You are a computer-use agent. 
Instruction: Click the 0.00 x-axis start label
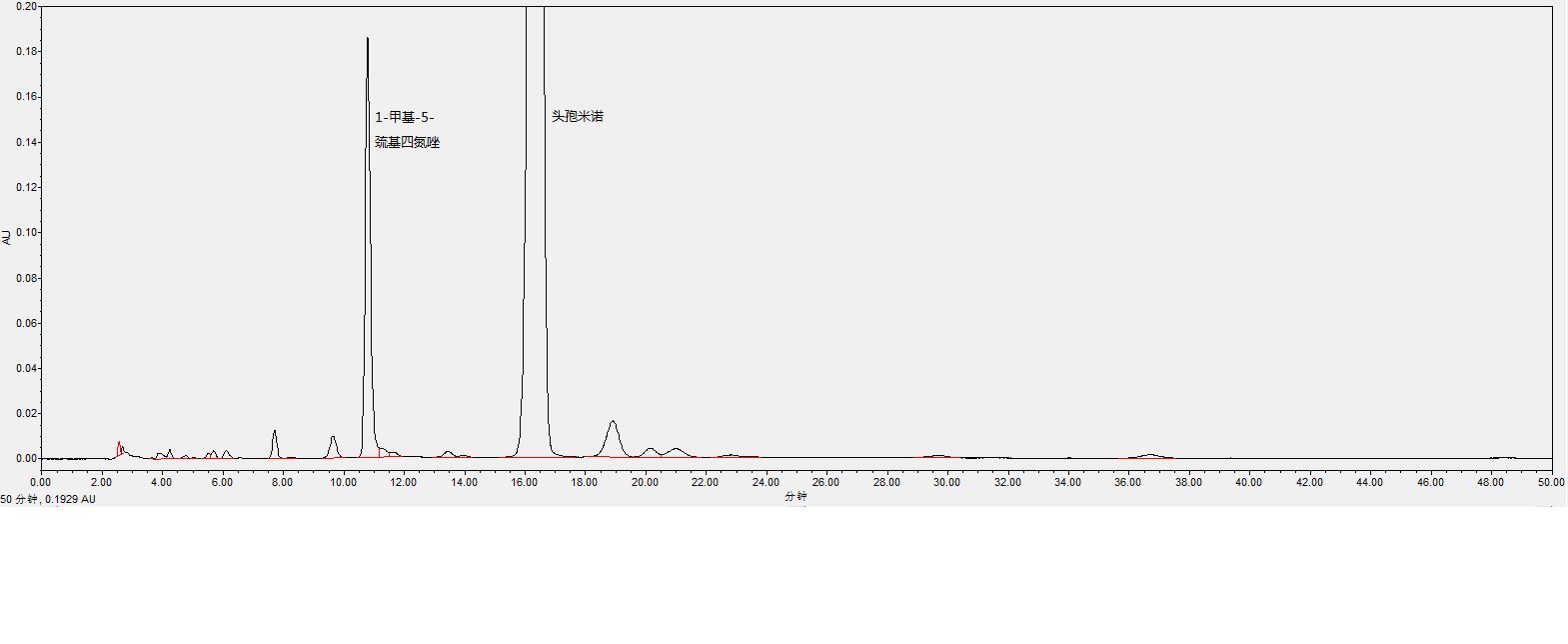click(40, 482)
